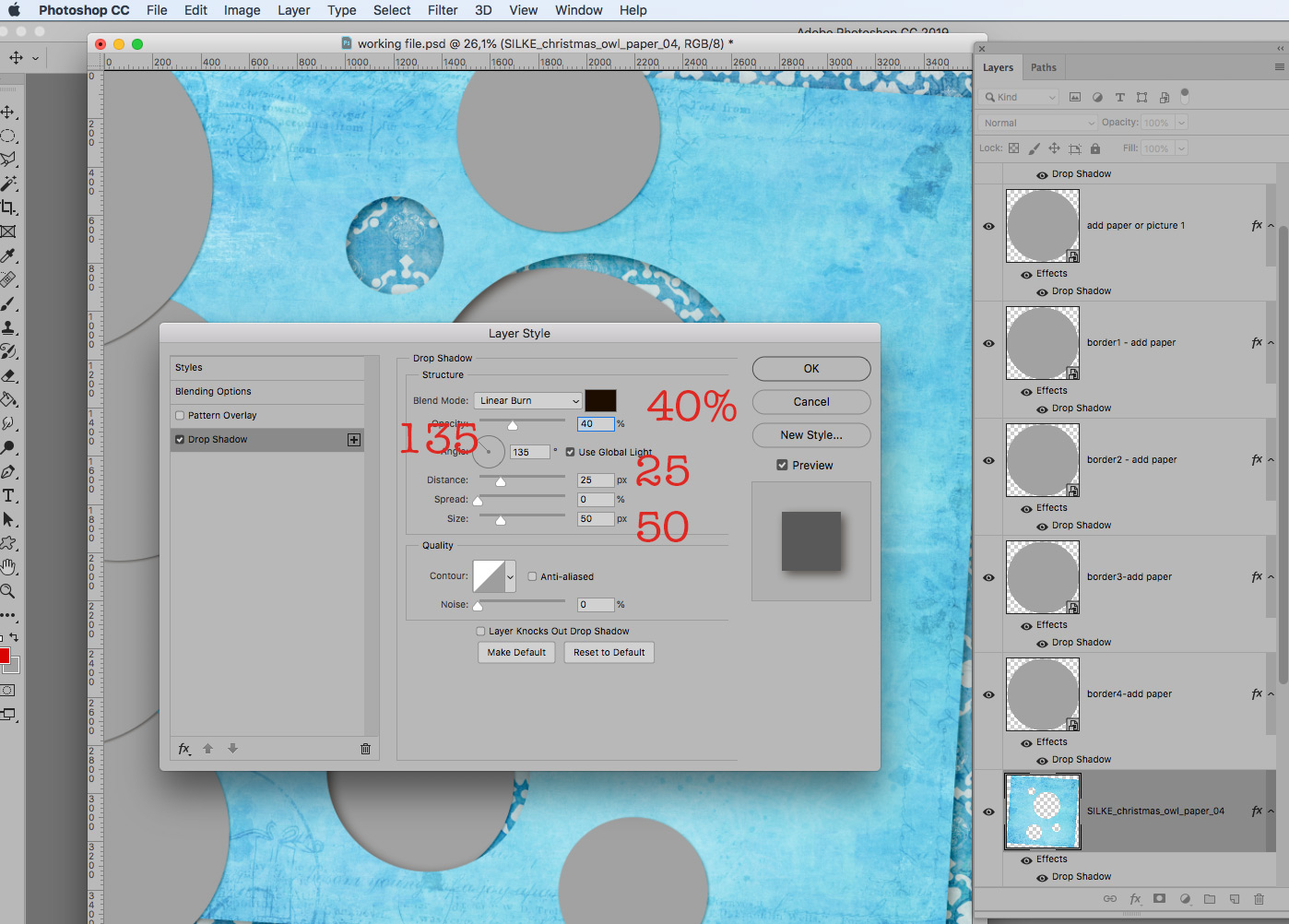
Task: Enable the Anti-aliased checkbox
Action: coord(532,576)
